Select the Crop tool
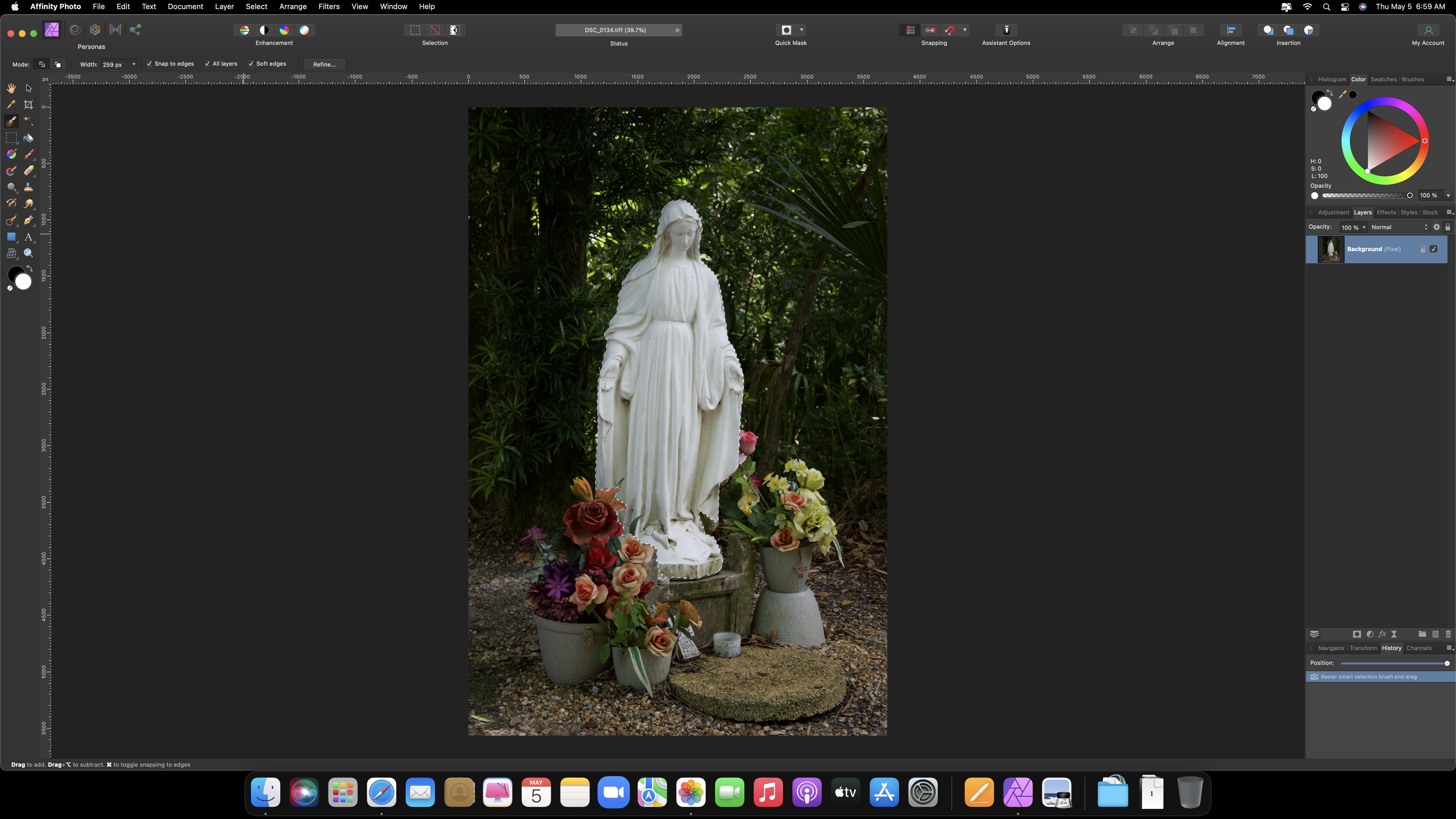Image resolution: width=1456 pixels, height=819 pixels. coord(28,105)
